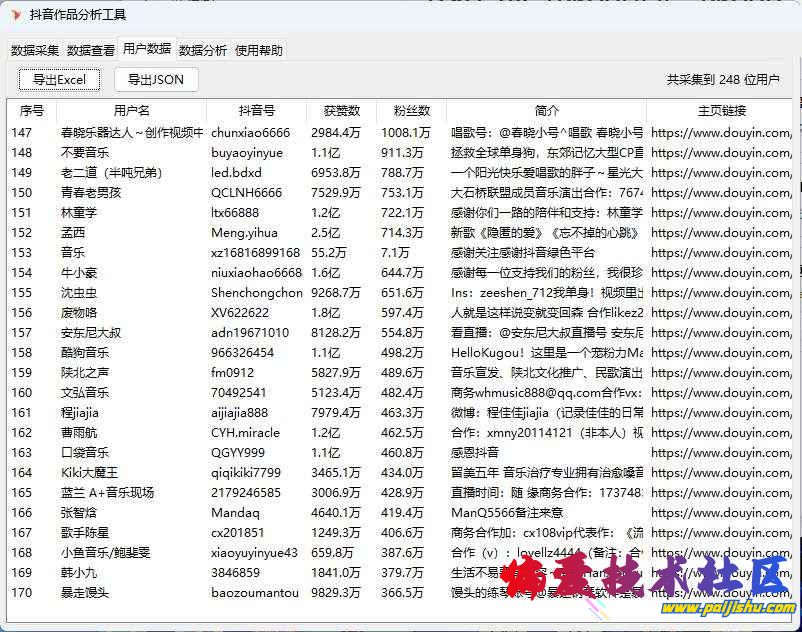The width and height of the screenshot is (802, 632).
Task: Sort by the 序号 column header
Action: coord(32,111)
